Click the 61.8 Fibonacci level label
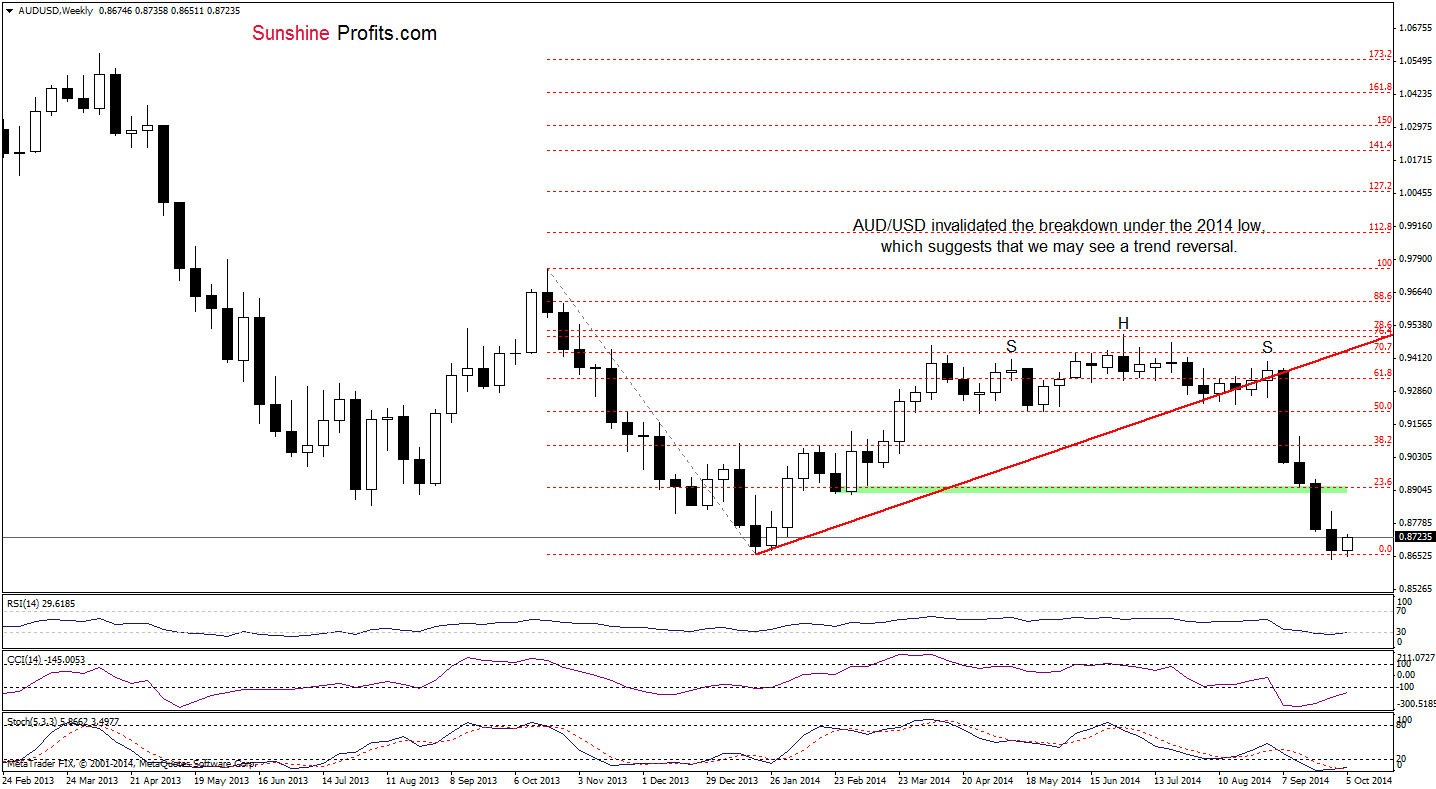Viewport: 1436px width, 789px height. point(1383,373)
